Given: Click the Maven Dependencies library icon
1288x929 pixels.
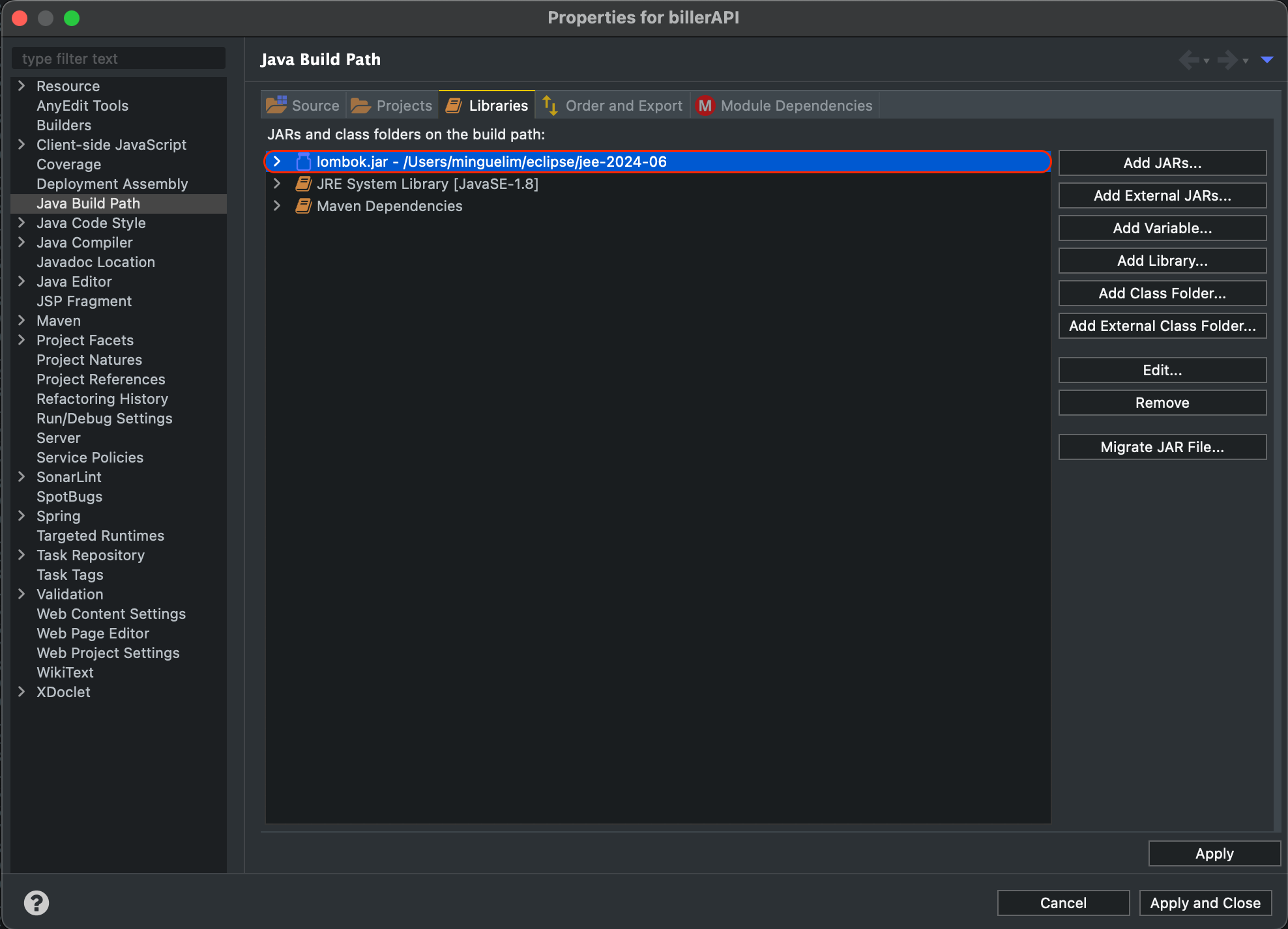Looking at the screenshot, I should pyautogui.click(x=303, y=206).
